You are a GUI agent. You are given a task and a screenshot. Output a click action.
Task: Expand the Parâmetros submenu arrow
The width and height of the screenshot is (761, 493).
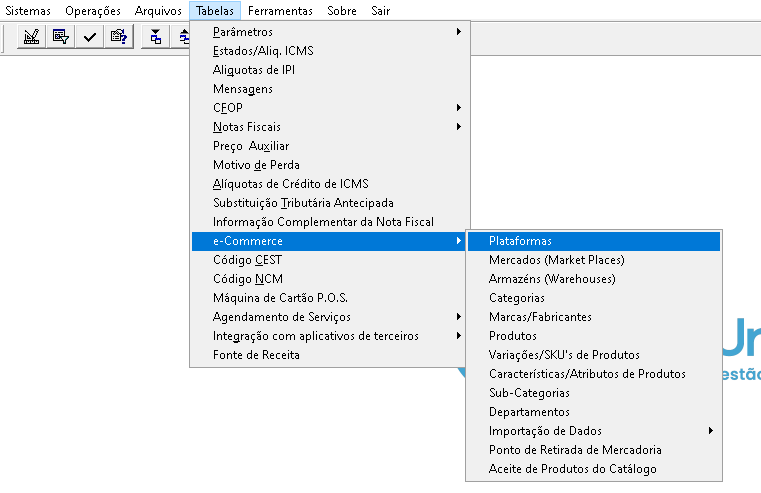(458, 32)
